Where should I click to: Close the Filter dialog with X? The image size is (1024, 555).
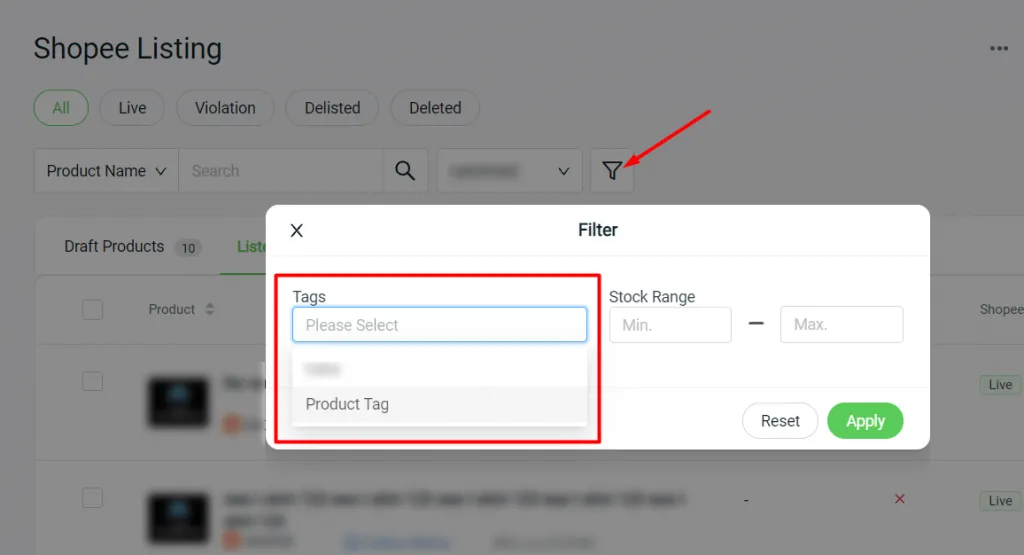tap(297, 231)
